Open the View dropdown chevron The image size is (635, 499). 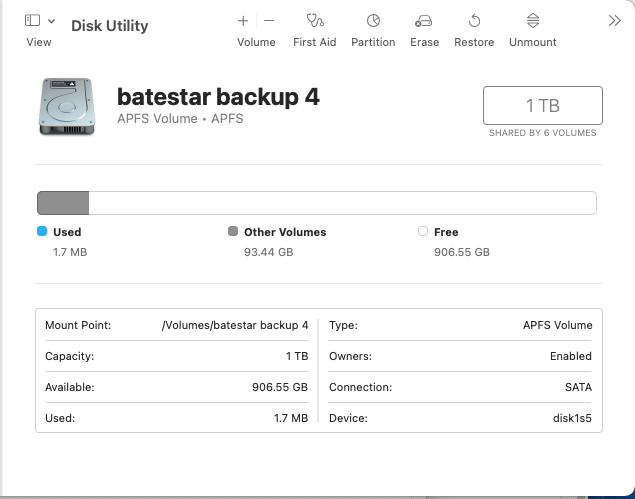51,21
